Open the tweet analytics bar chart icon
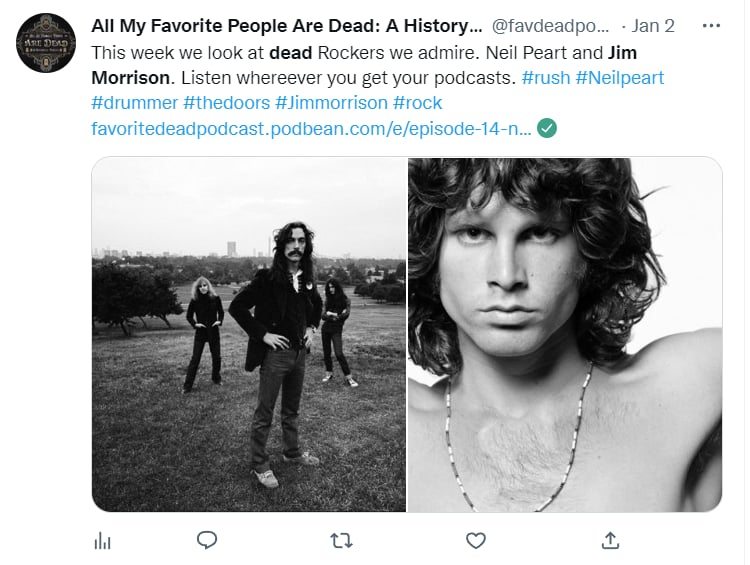 (x=102, y=541)
